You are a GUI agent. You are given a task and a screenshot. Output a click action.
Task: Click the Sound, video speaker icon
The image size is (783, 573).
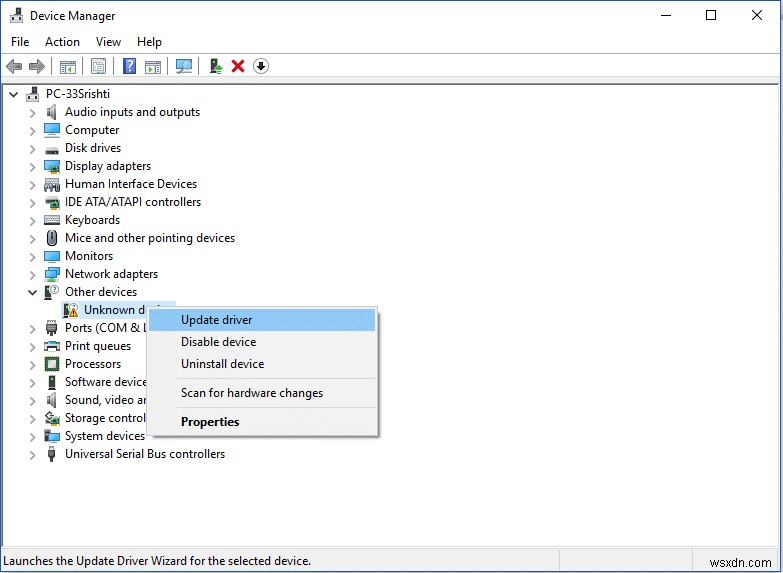51,400
